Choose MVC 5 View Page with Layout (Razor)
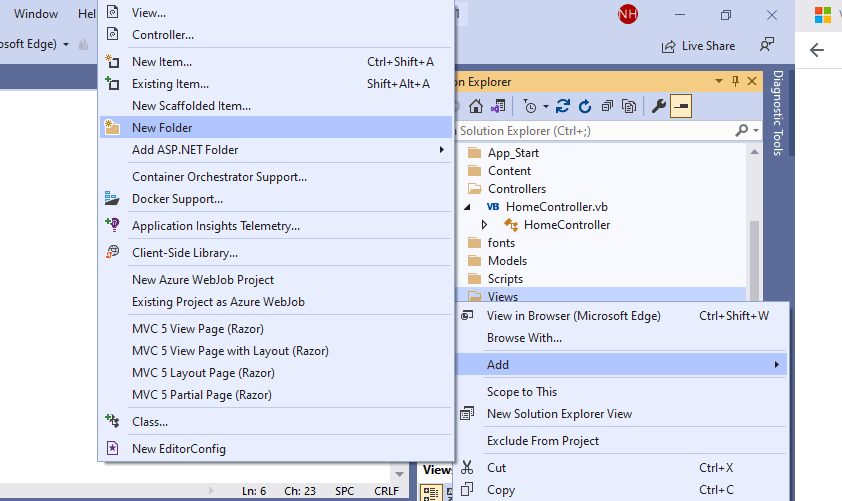Screen dimensions: 842x501 pos(275,351)
